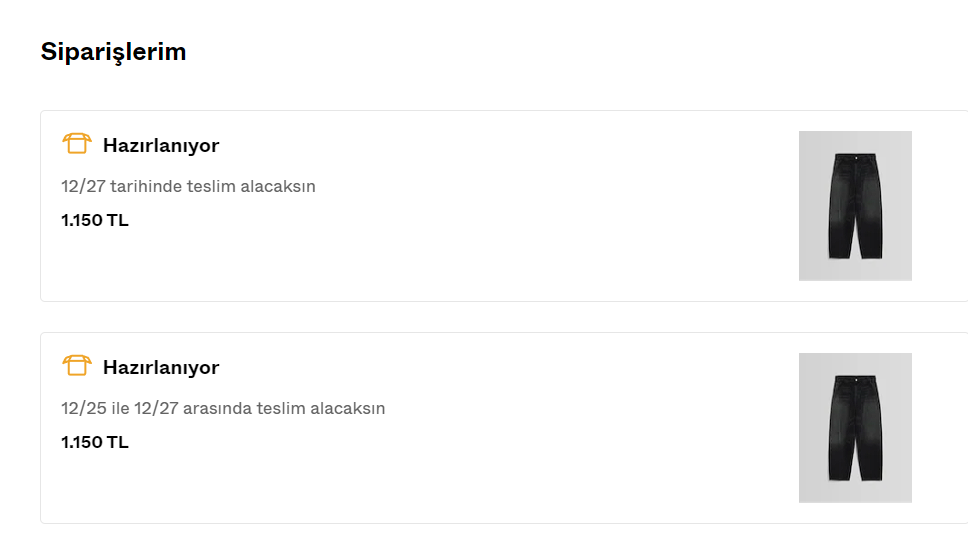Viewport: 968px width, 554px height.
Task: Open the black jeans thumbnail in the top order
Action: (x=855, y=206)
